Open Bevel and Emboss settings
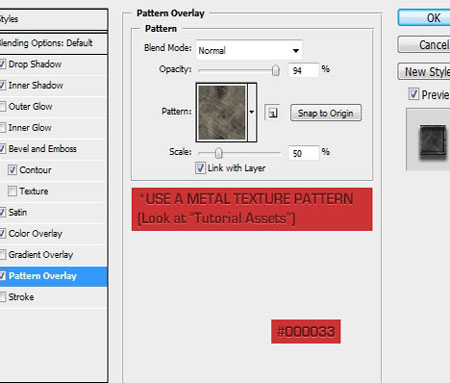The width and height of the screenshot is (450, 383). coord(42,149)
